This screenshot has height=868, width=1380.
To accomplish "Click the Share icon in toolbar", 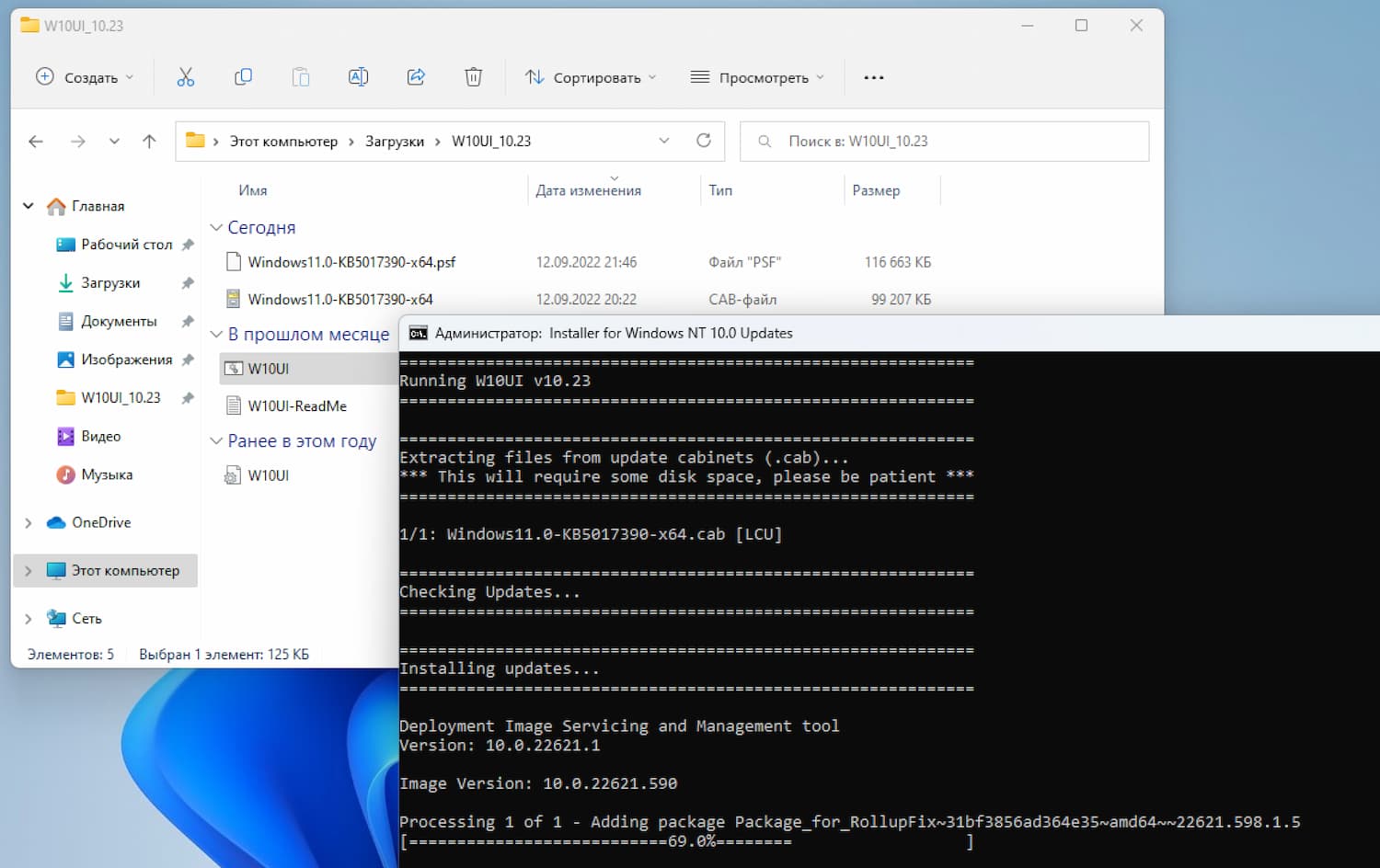I will pyautogui.click(x=416, y=77).
